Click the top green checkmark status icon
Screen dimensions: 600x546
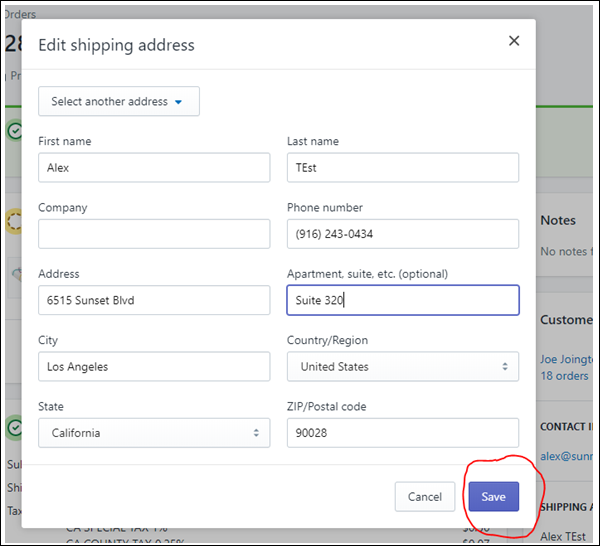14,131
